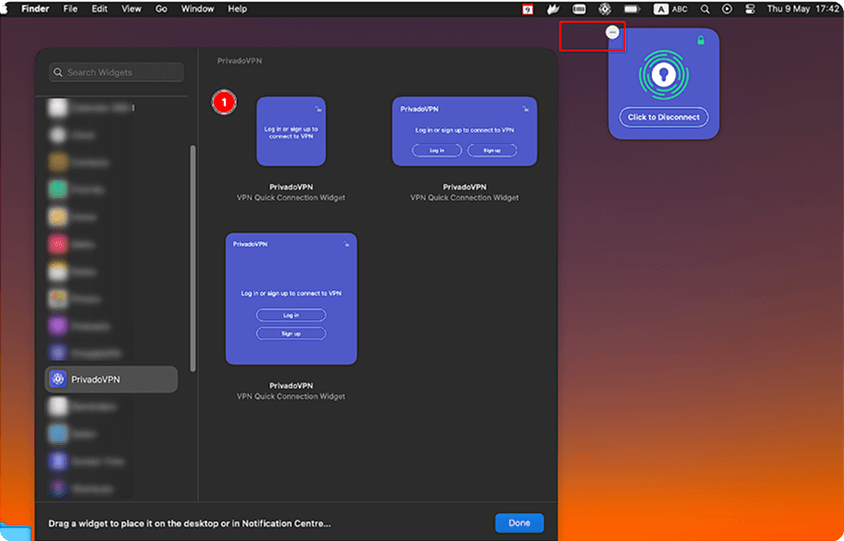This screenshot has height=541, width=844.
Task: Open the Edit menu
Action: (x=100, y=9)
